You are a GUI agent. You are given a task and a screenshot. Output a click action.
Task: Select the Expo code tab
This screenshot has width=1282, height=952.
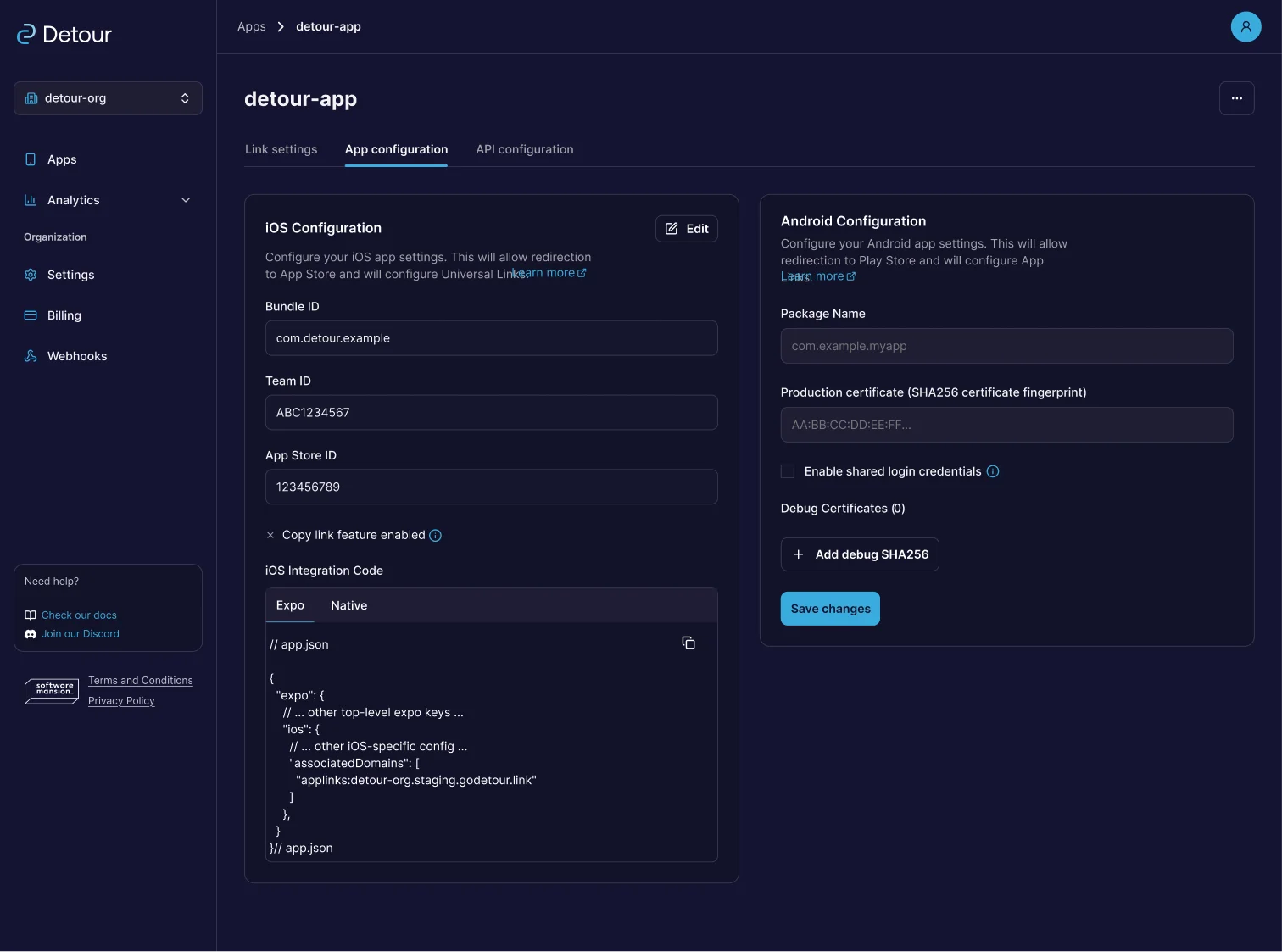290,605
